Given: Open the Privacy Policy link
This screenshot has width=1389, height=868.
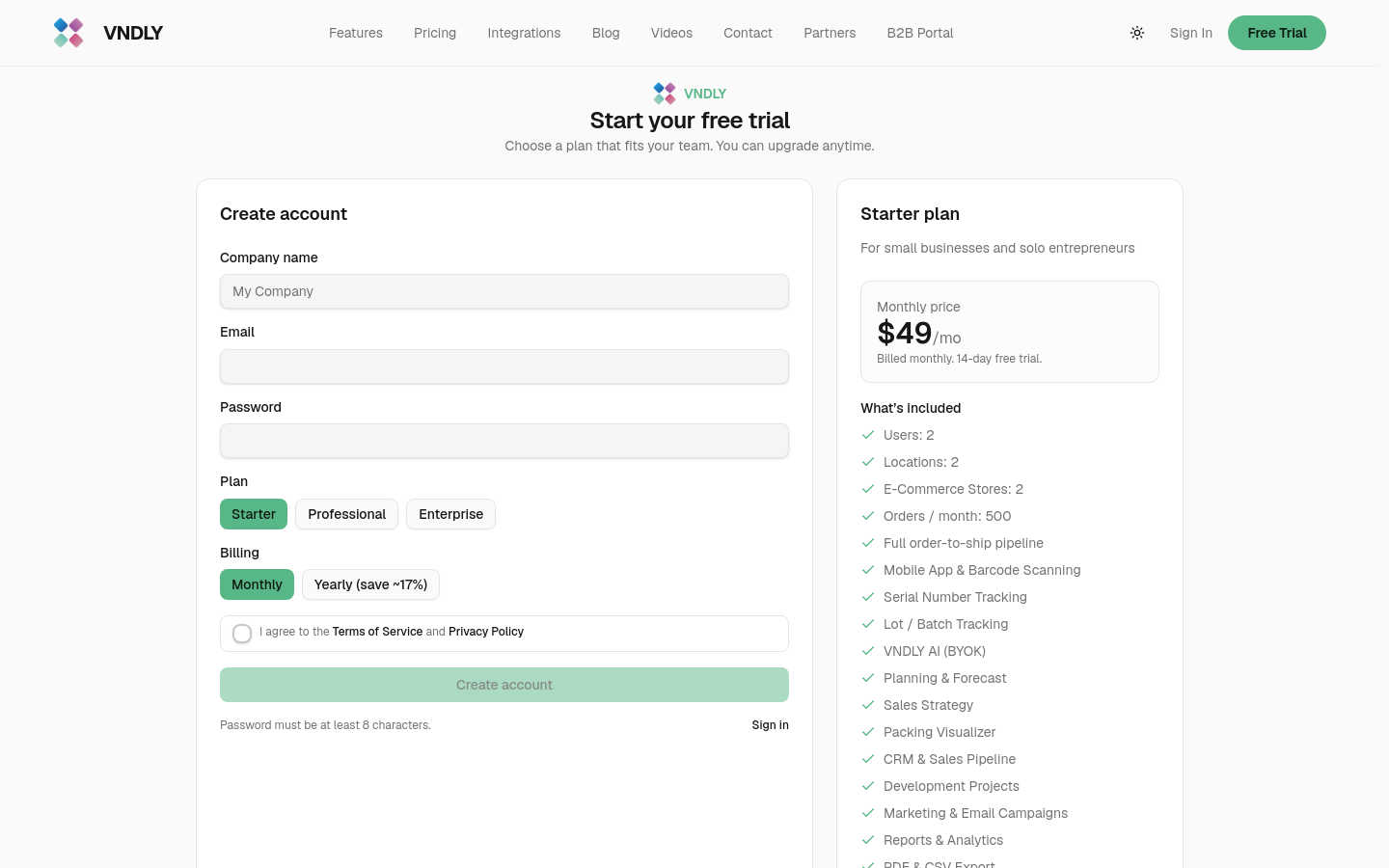Looking at the screenshot, I should point(486,632).
